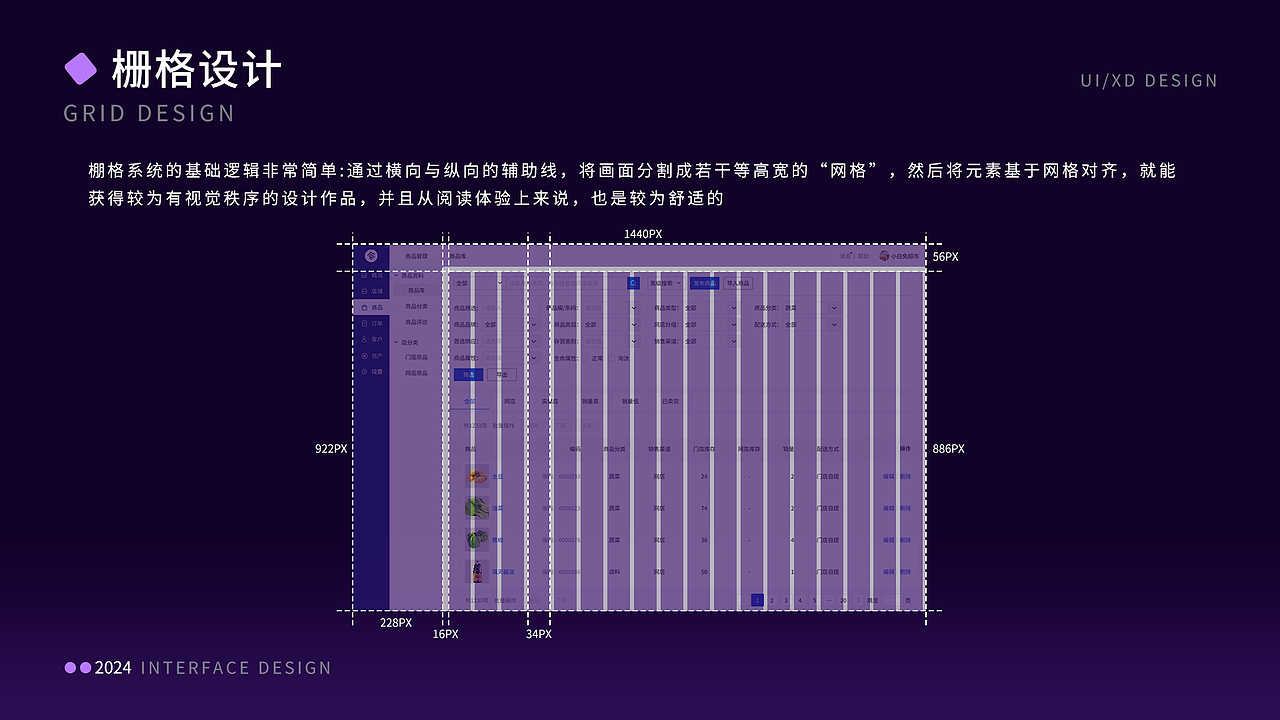Open the 商品品牌 dropdown

(511, 324)
